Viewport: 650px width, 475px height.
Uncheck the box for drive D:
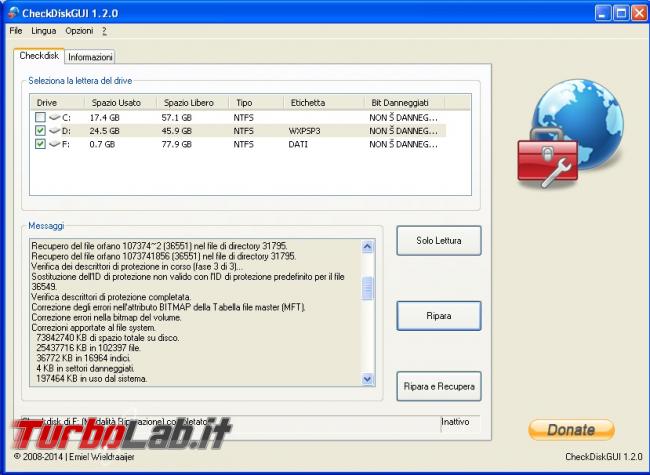coord(40,131)
